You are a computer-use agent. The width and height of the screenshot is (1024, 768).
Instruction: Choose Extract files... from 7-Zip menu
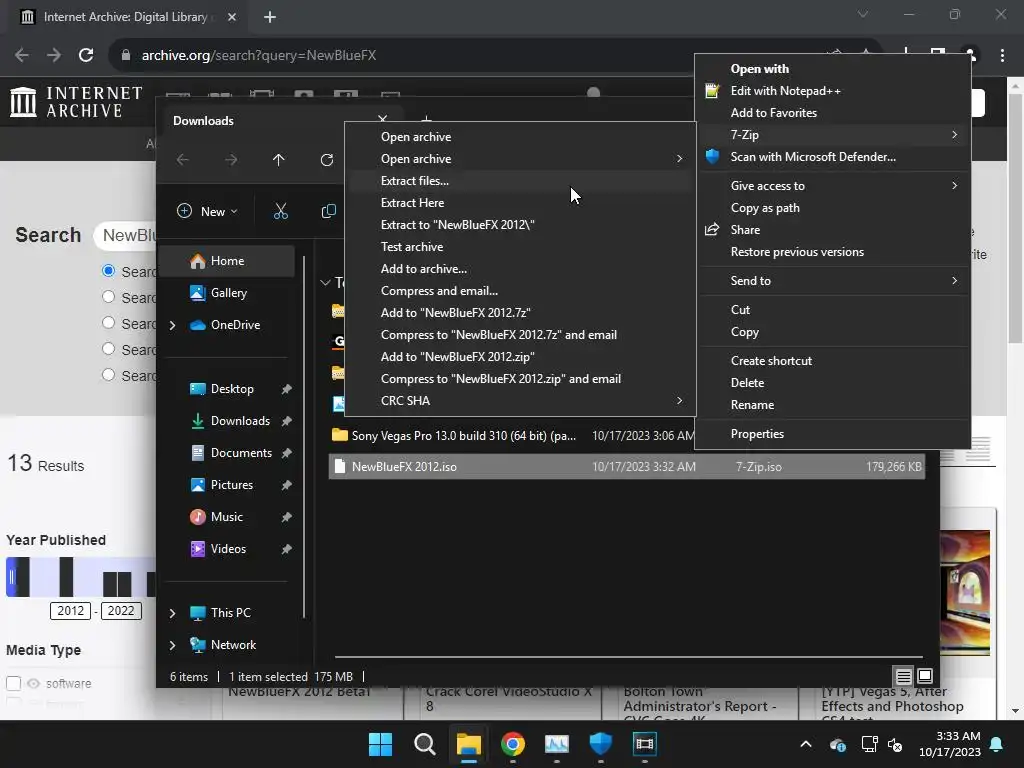tap(520, 181)
